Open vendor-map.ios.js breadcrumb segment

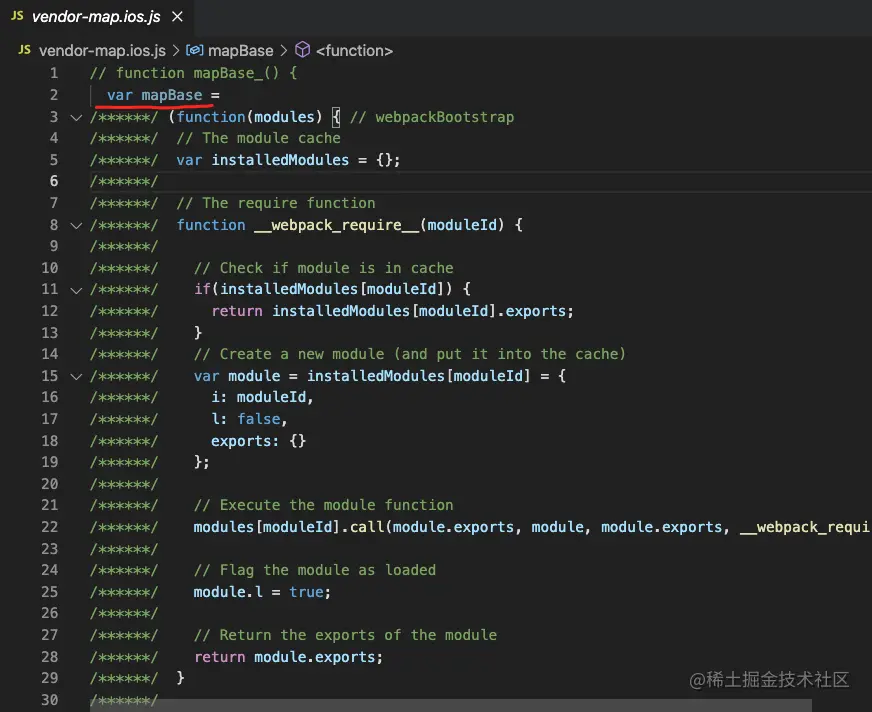tap(102, 51)
